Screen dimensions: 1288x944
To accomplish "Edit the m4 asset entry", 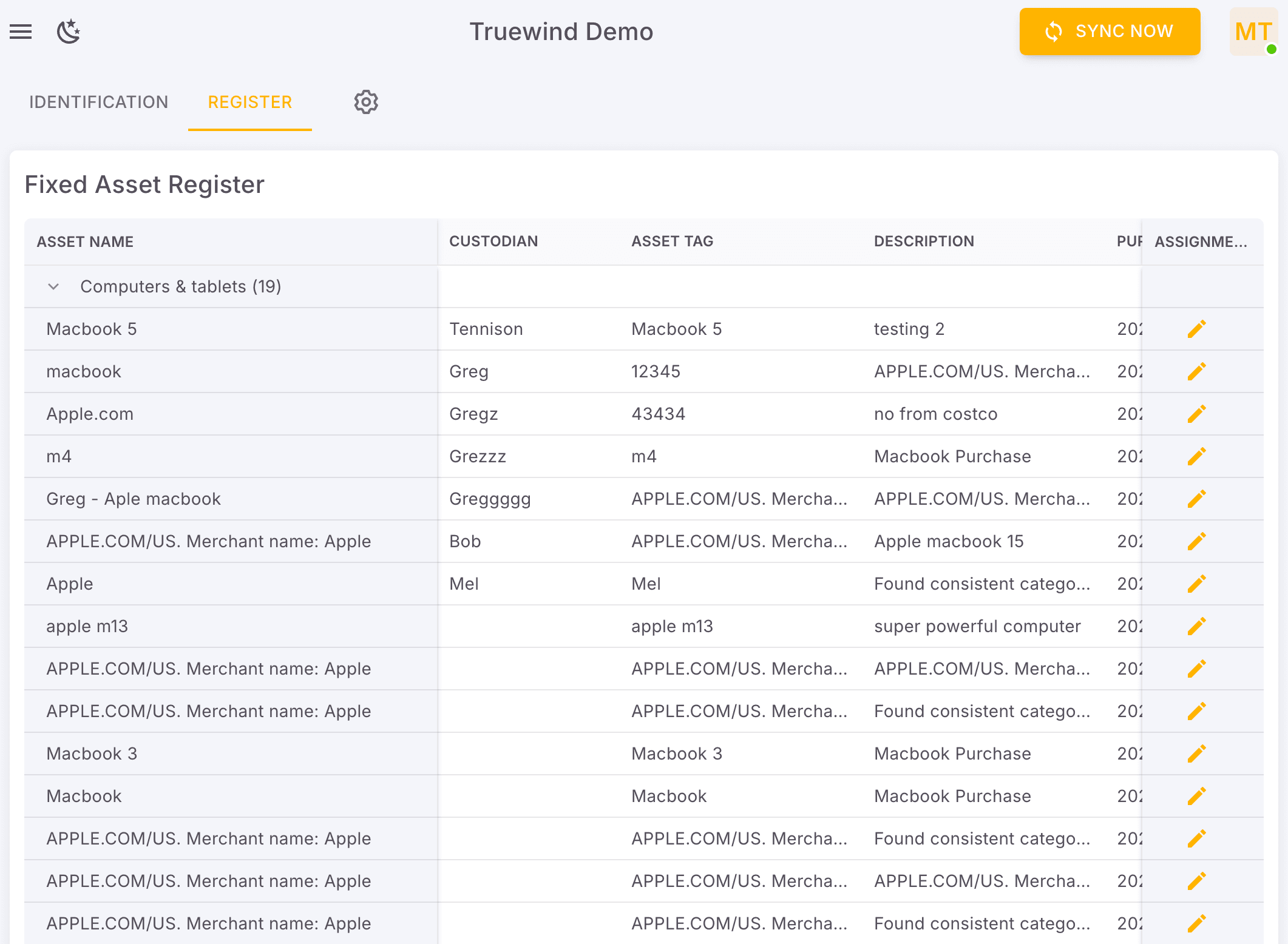I will pyautogui.click(x=1195, y=456).
